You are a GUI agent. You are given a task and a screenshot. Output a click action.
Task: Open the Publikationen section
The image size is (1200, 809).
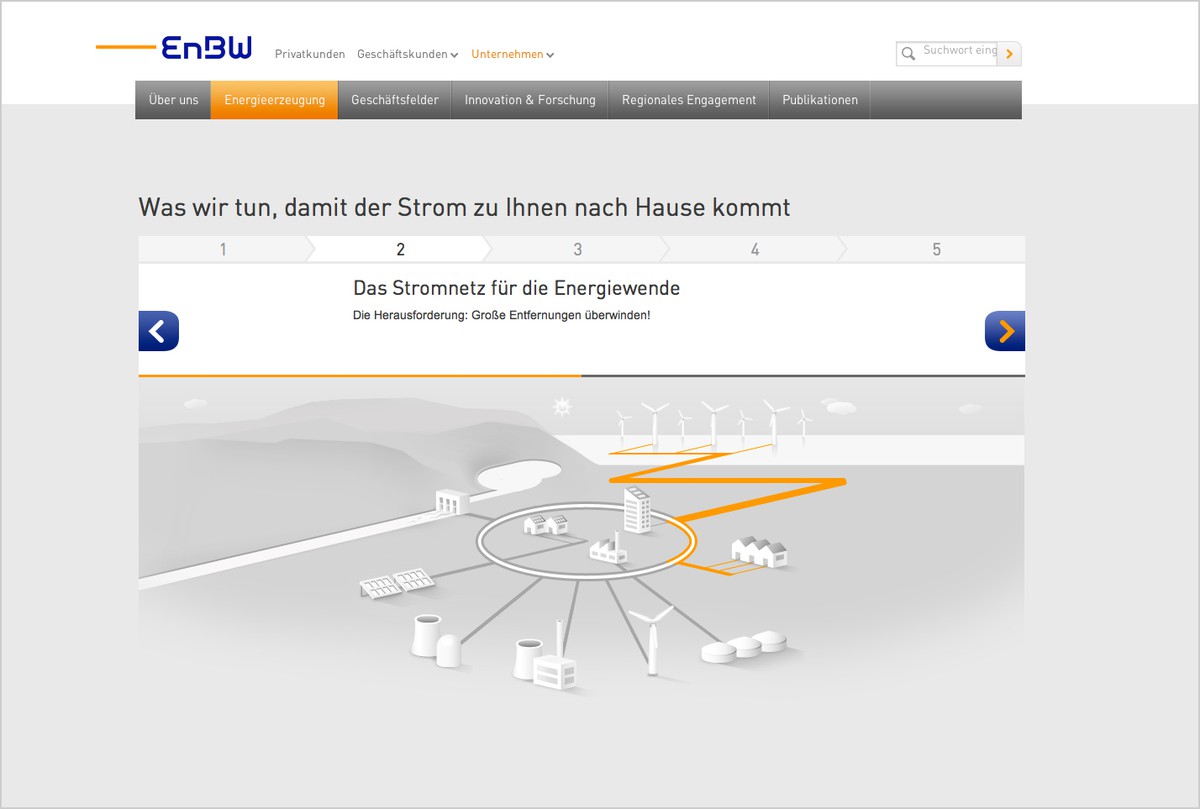click(x=820, y=100)
